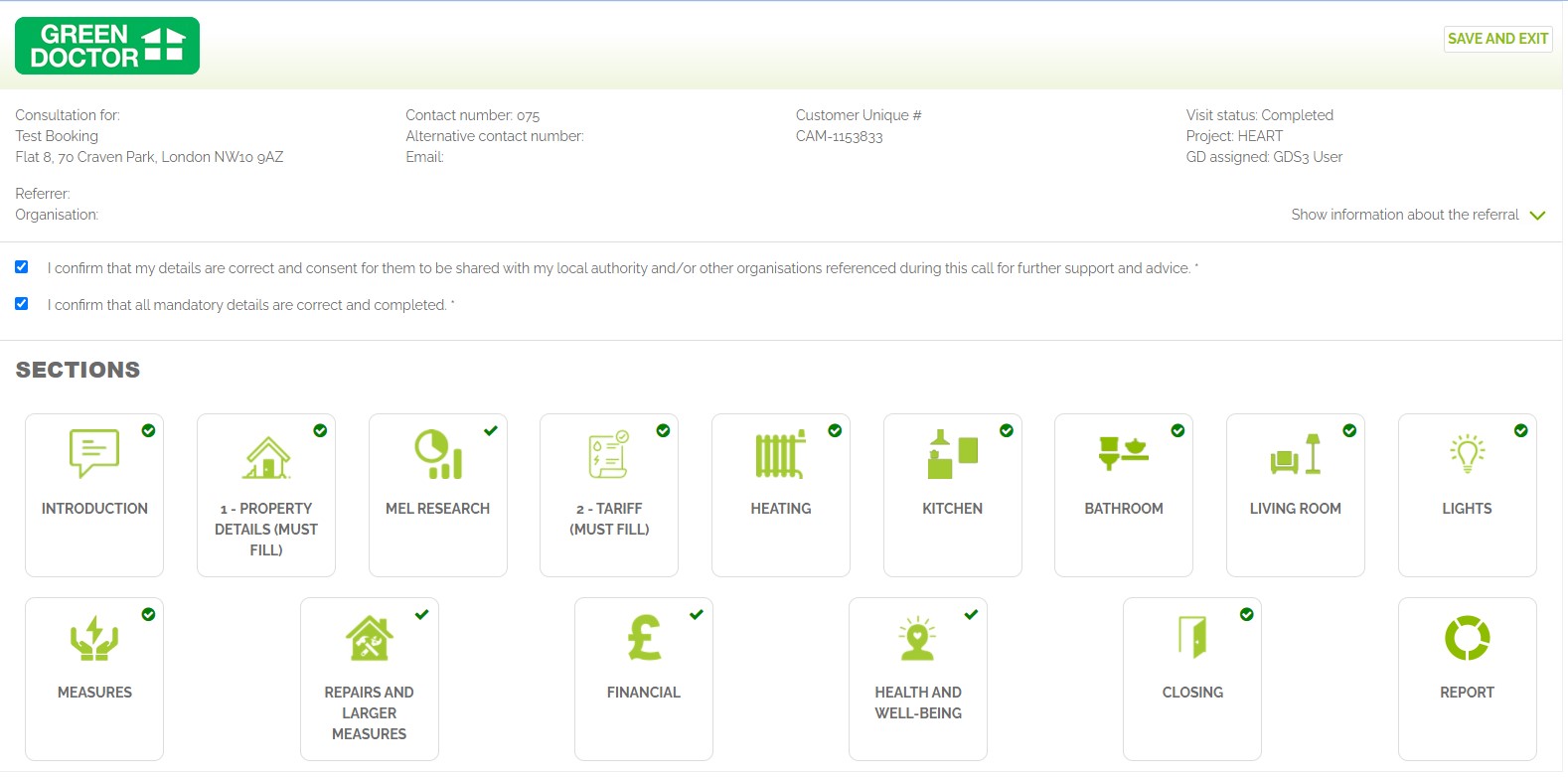Click Show information about the referral
The height and width of the screenshot is (778, 1568).
1404,215
